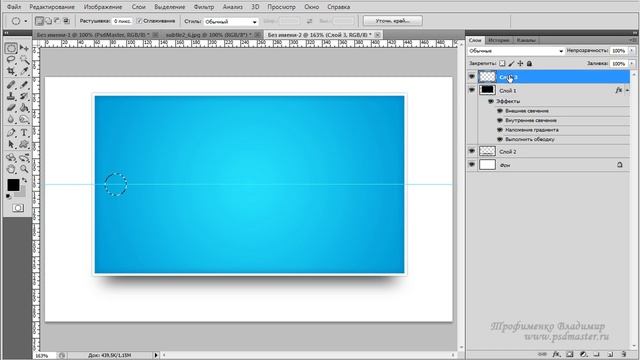Select the Path Selection tool
The width and height of the screenshot is (640, 360).
pyautogui.click(x=11, y=144)
